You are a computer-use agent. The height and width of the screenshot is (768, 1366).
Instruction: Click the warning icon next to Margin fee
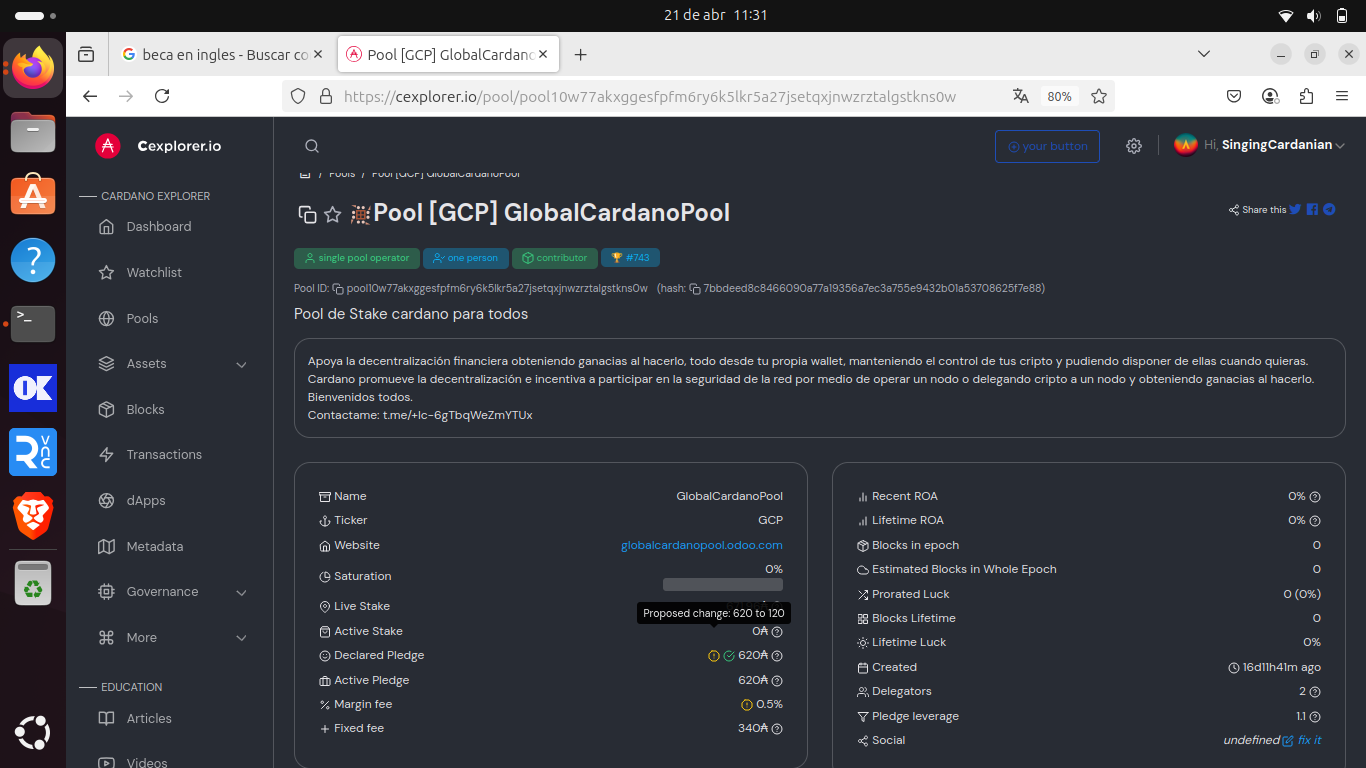point(746,705)
